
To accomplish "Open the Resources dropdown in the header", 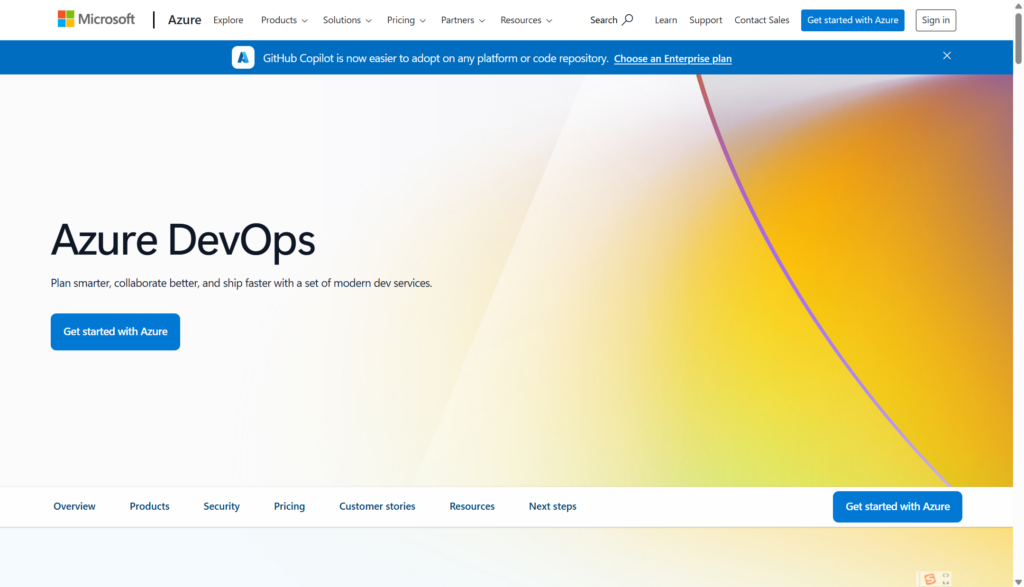I will click(x=526, y=20).
